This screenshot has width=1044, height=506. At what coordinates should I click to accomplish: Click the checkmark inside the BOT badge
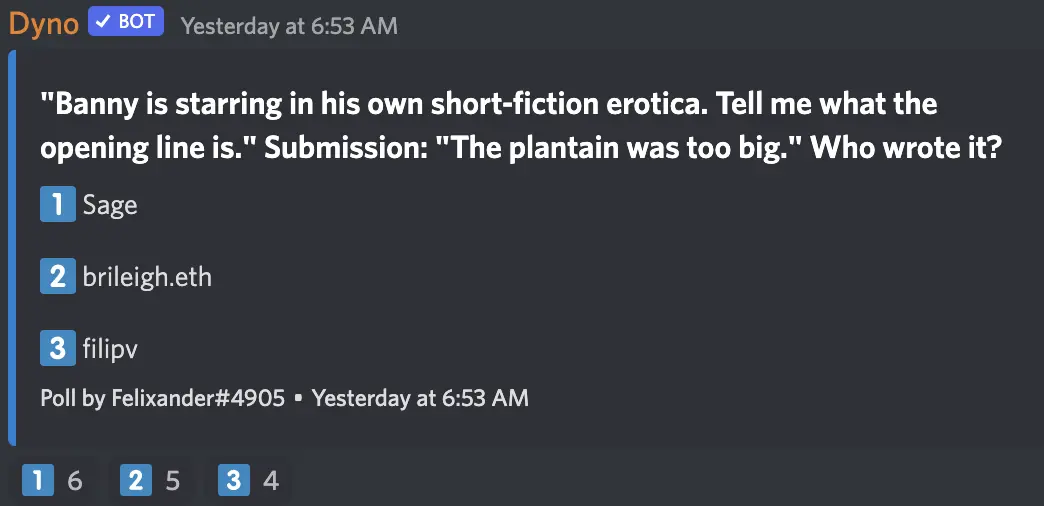coord(105,22)
